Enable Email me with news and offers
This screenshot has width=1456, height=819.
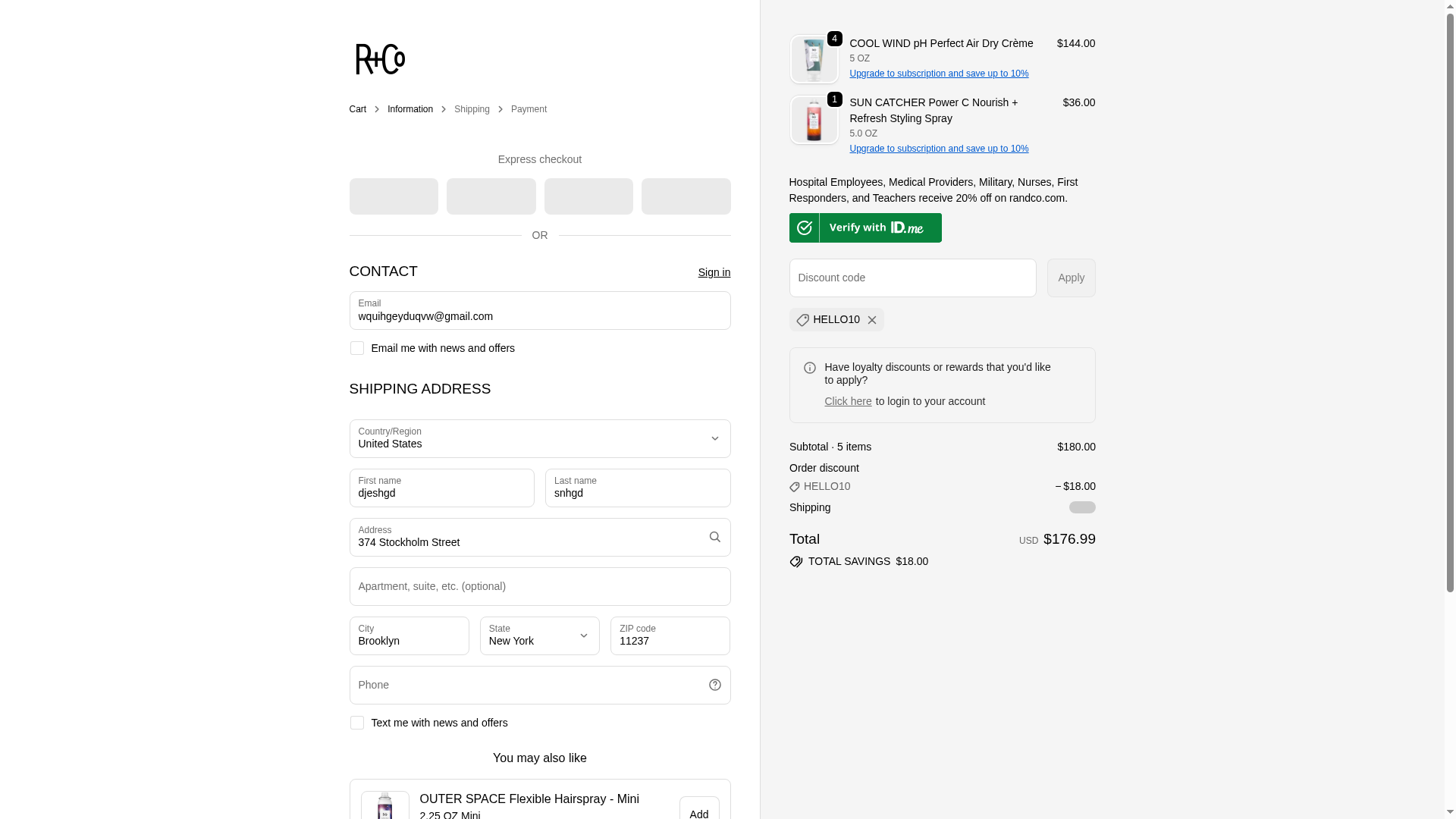(x=356, y=348)
